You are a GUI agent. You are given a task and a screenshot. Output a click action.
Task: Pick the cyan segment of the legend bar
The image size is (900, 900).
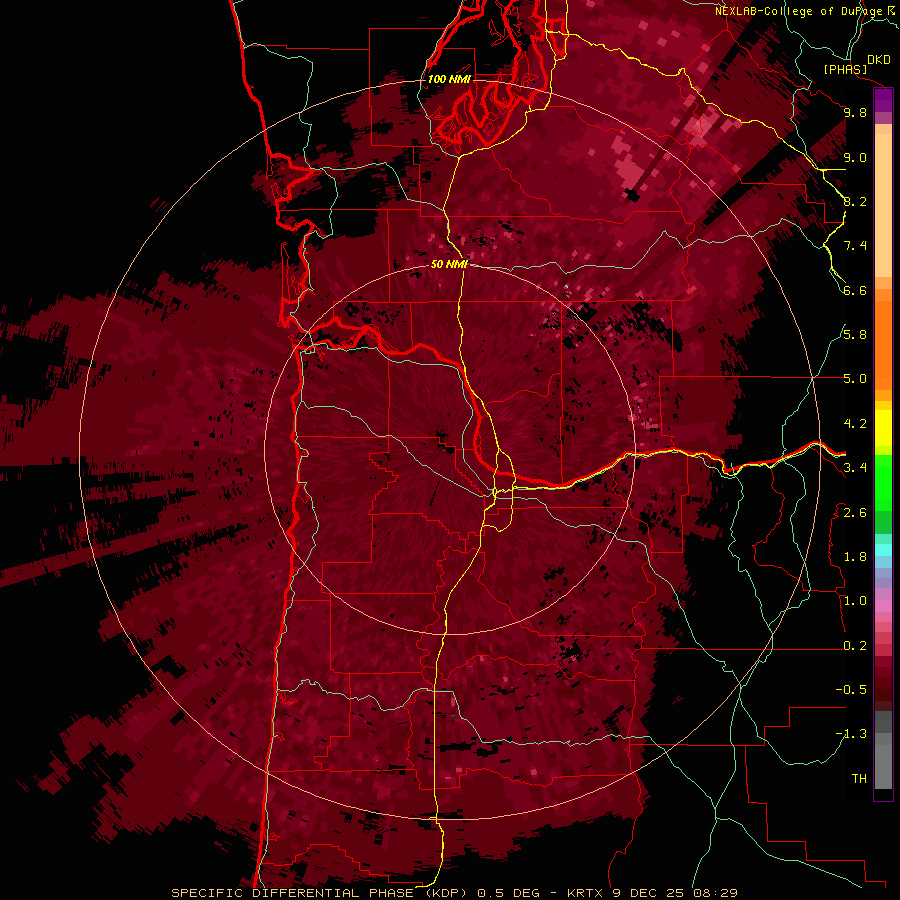coord(883,549)
